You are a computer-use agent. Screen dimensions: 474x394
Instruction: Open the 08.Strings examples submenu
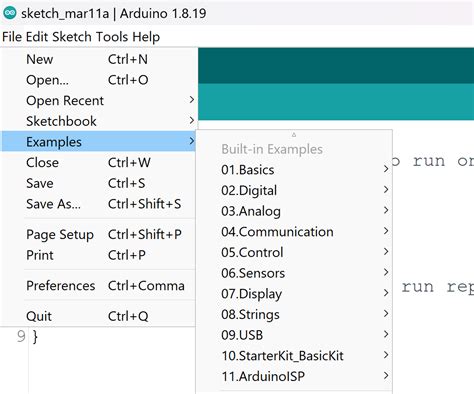tap(294, 314)
